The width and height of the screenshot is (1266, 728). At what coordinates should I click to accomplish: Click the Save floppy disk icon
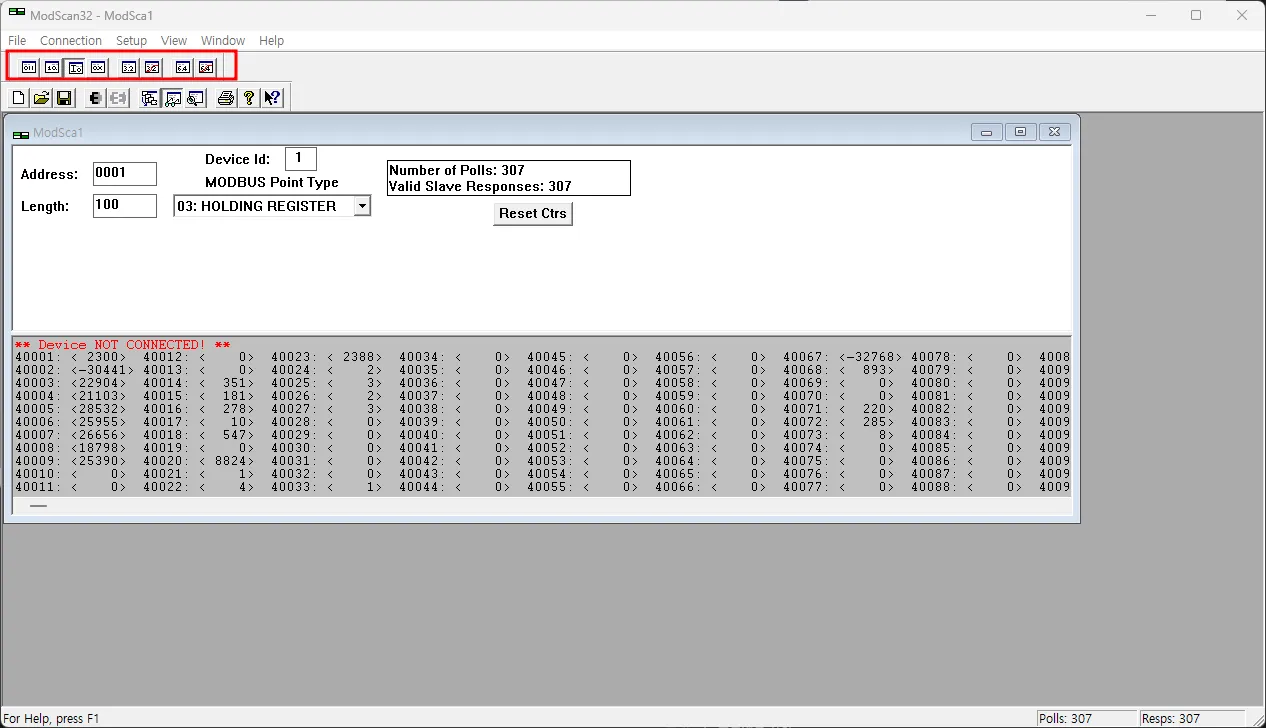tap(64, 98)
